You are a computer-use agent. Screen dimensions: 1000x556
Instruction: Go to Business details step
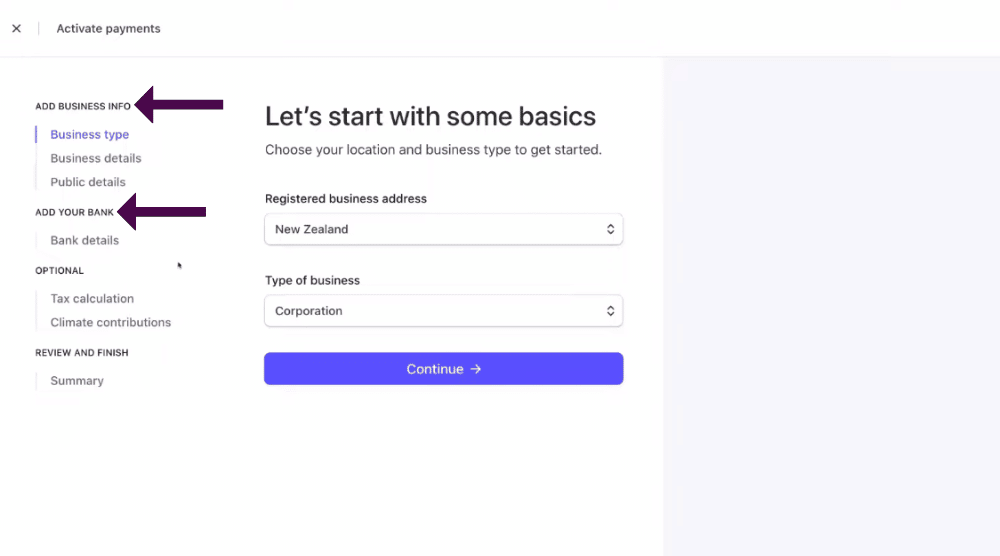click(x=96, y=158)
